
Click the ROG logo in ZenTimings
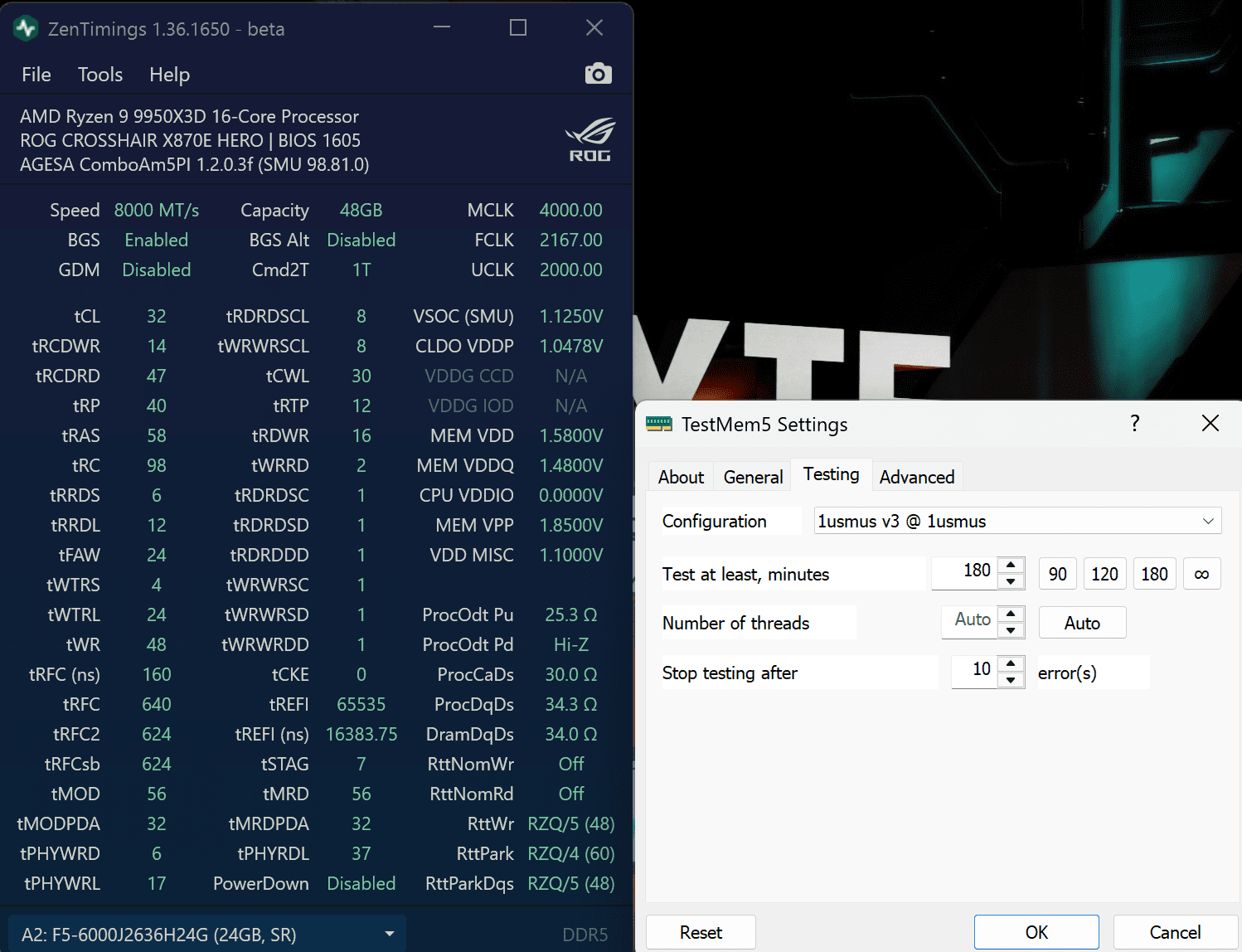pos(589,140)
